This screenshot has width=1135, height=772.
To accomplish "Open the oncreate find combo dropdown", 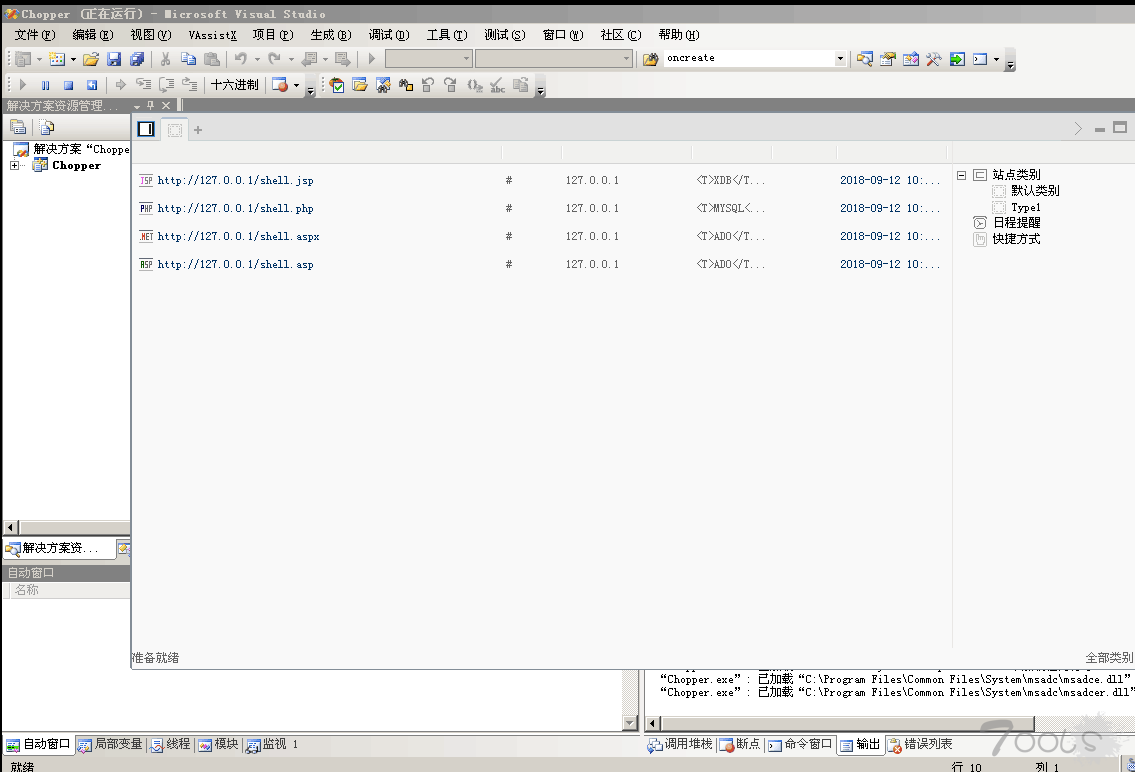I will [840, 59].
